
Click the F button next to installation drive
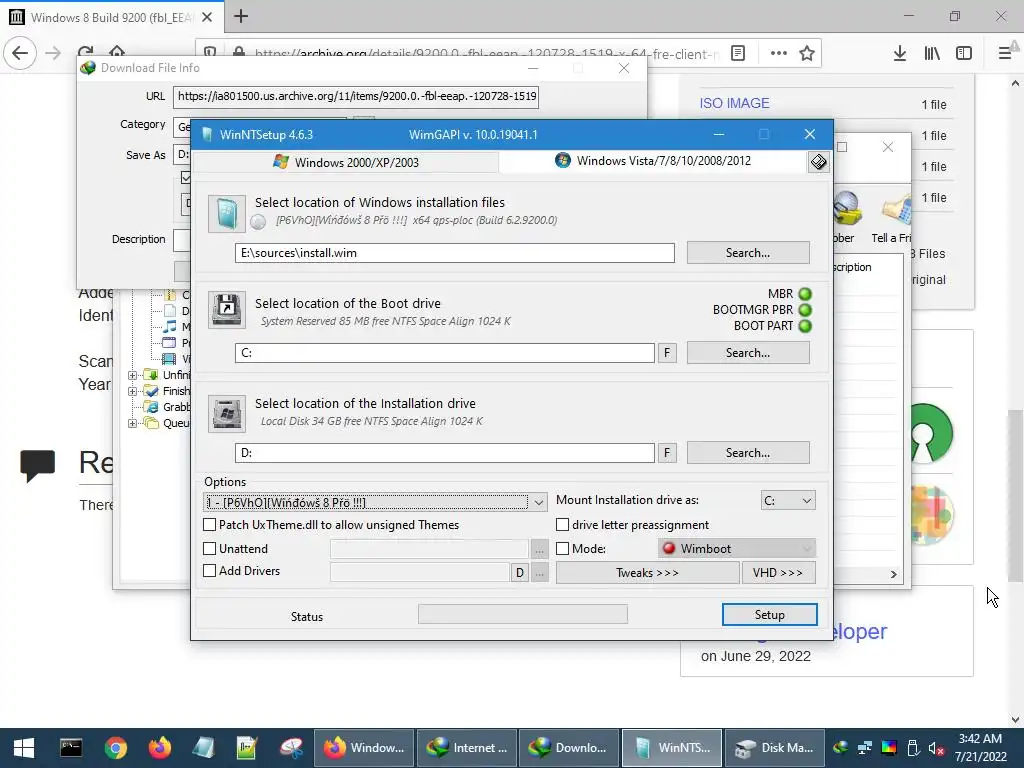click(667, 453)
